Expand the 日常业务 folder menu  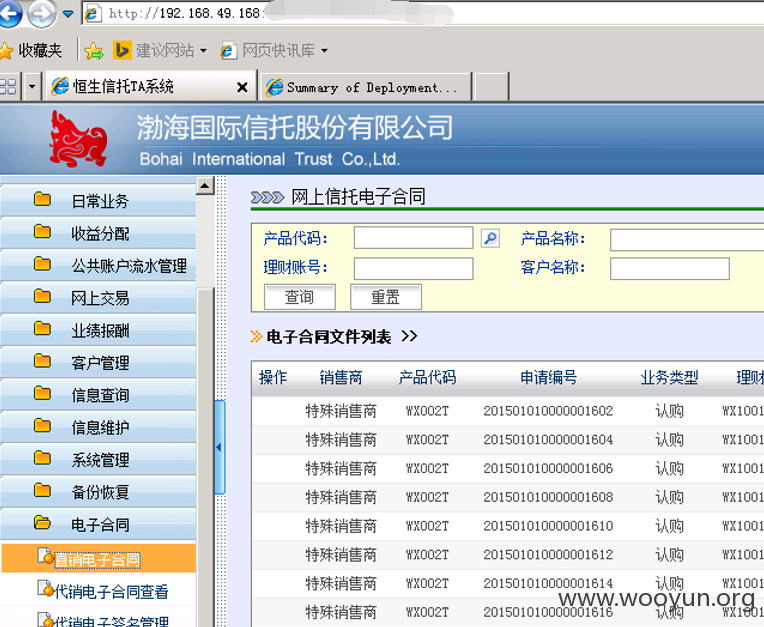tap(98, 200)
